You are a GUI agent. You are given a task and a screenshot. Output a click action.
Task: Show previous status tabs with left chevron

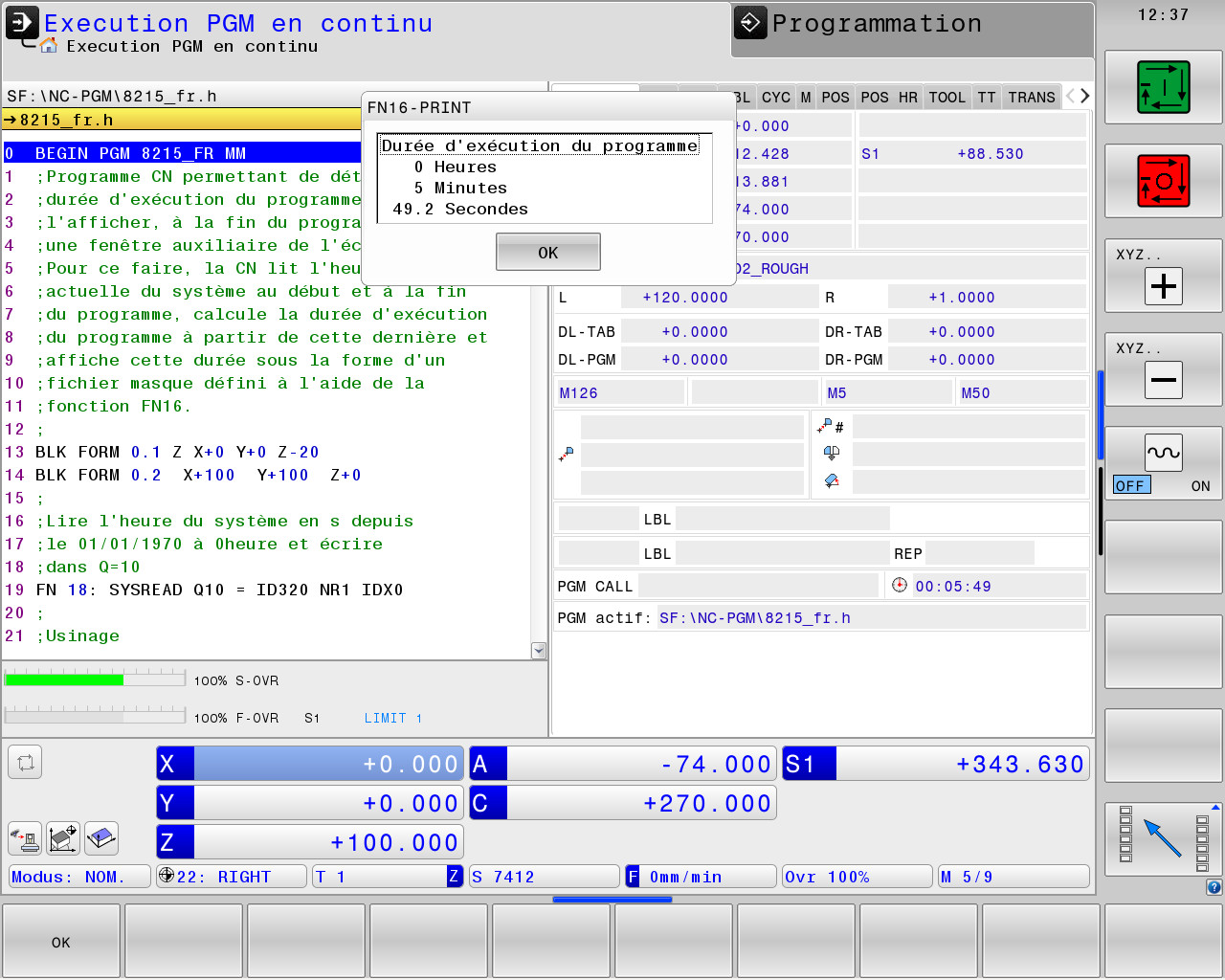click(x=1071, y=96)
